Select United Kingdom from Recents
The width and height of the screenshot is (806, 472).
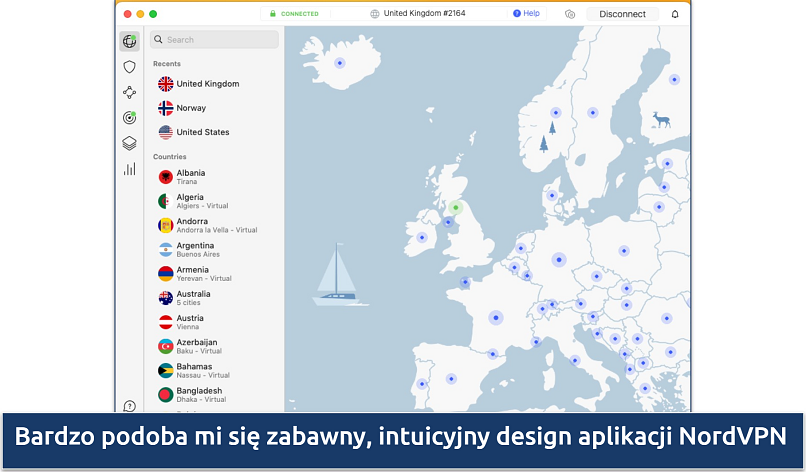(x=207, y=84)
